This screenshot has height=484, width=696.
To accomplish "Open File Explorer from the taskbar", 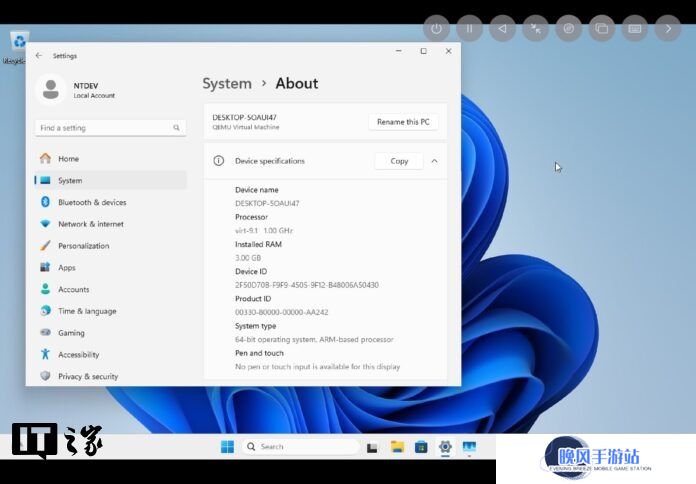I will [x=397, y=447].
